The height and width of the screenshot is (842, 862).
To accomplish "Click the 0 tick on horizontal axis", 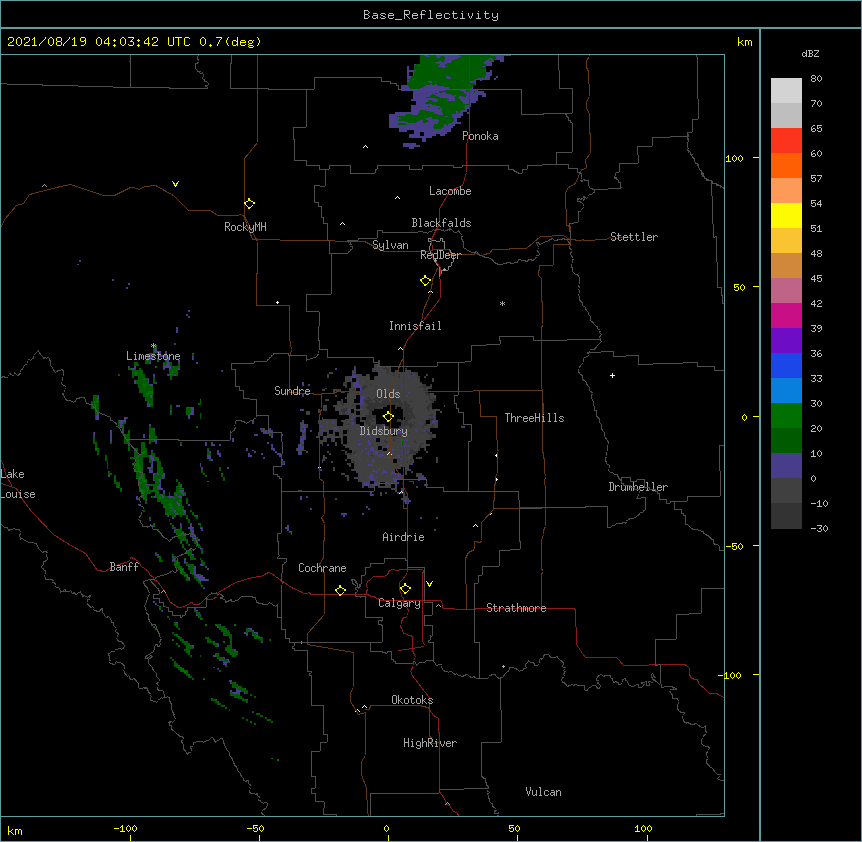I will [x=386, y=828].
